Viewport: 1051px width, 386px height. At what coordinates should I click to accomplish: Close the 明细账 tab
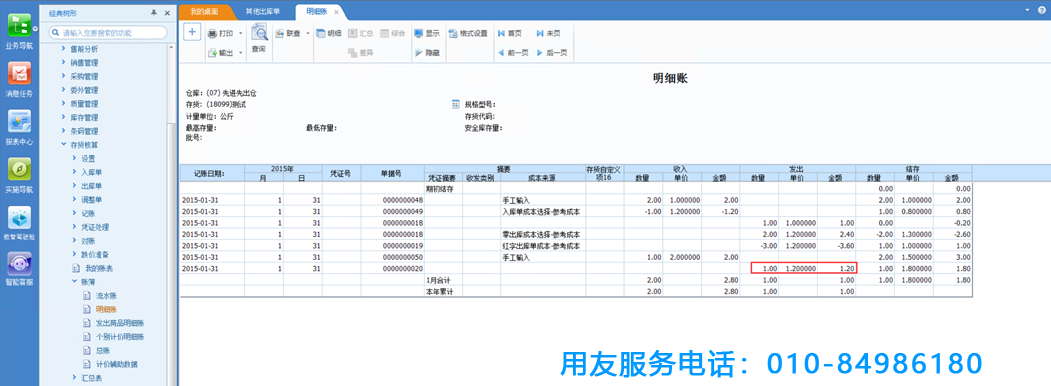[336, 12]
